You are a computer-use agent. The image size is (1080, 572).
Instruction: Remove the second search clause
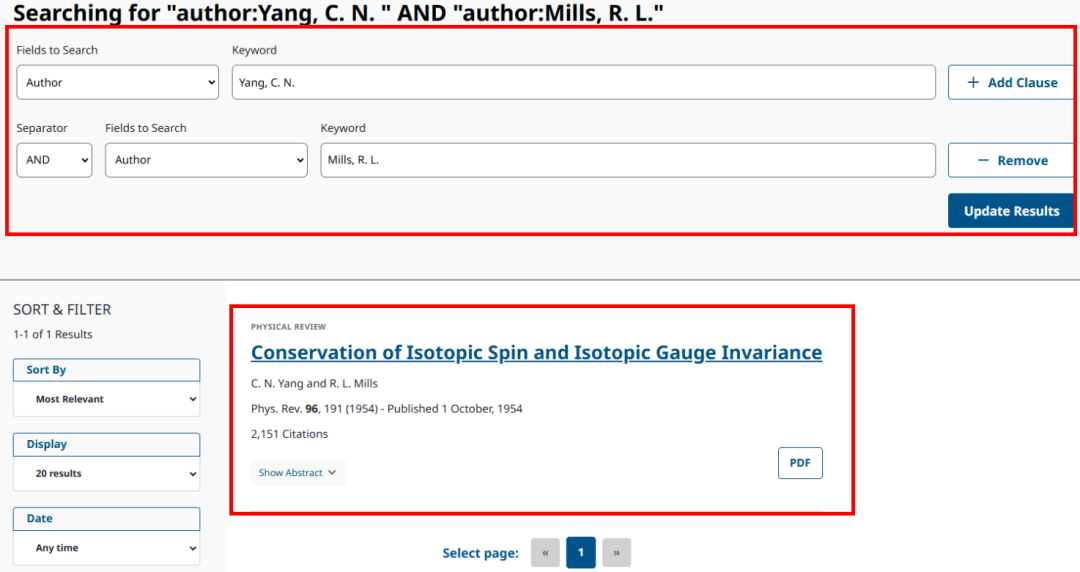[1010, 160]
